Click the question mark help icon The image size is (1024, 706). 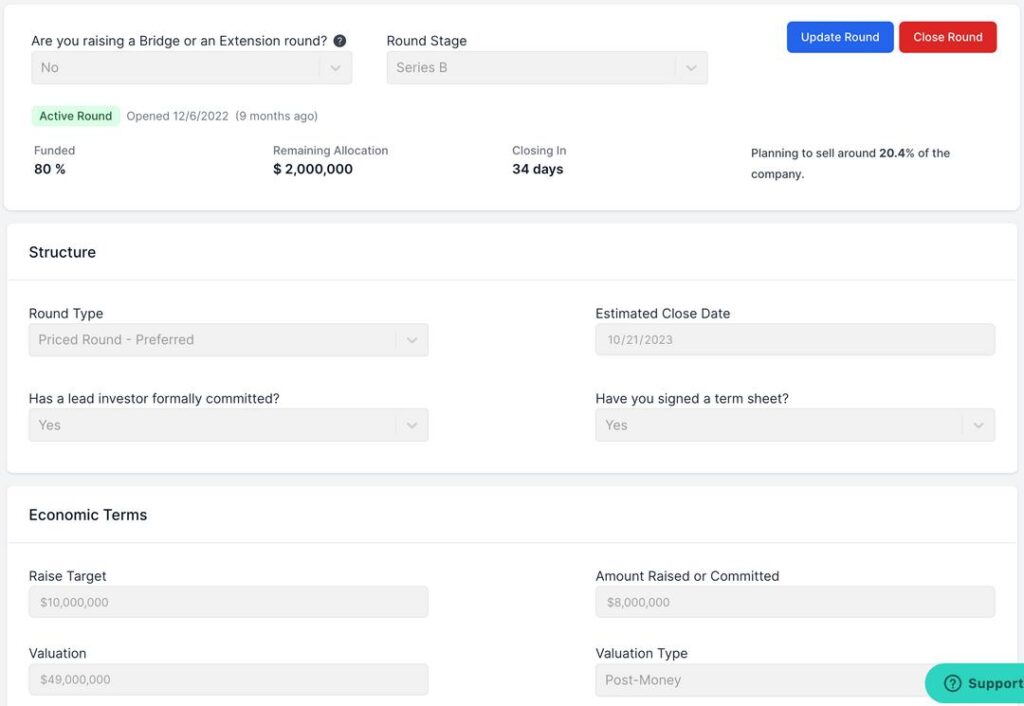point(338,40)
